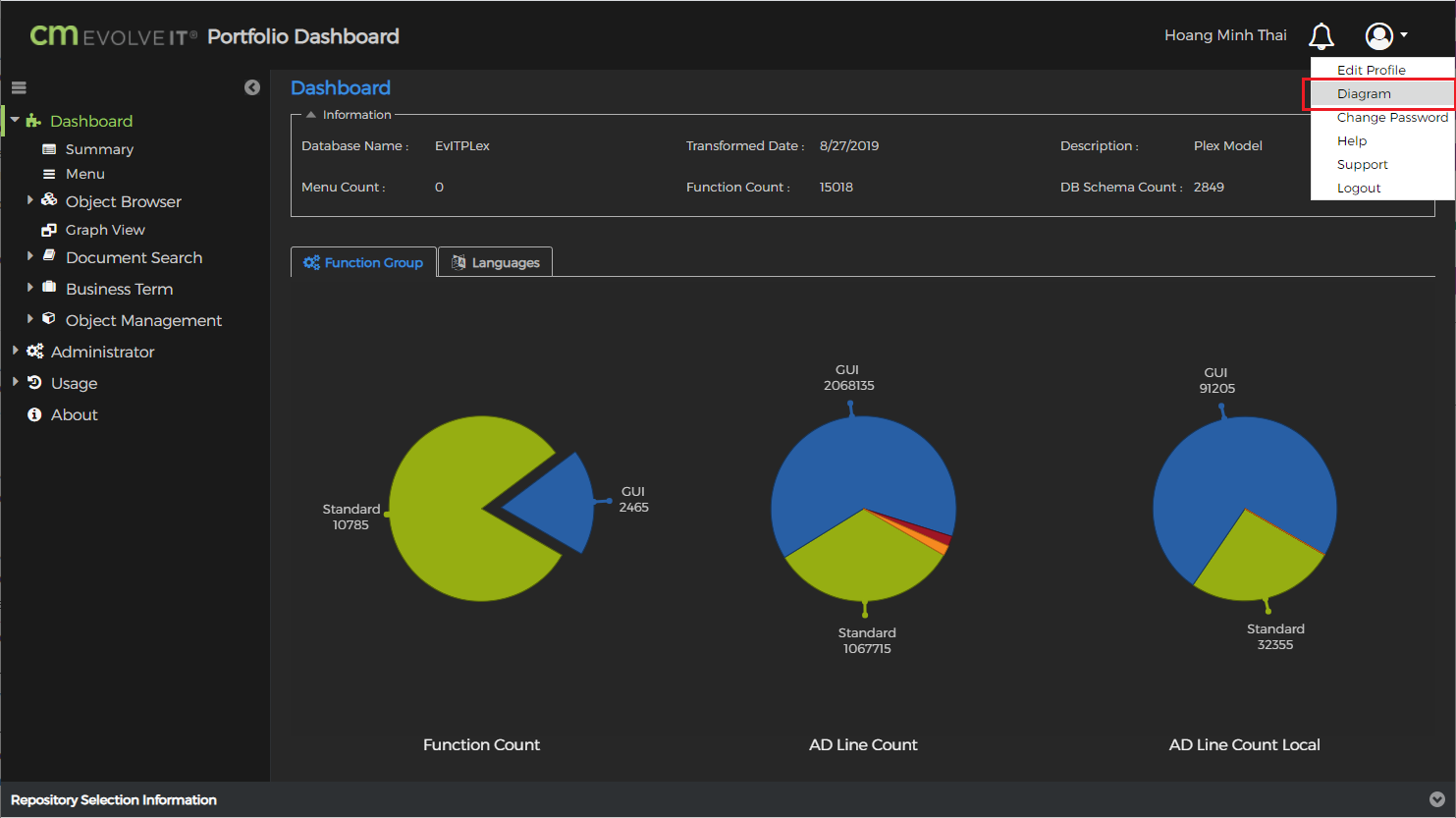Viewport: 1456px width, 818px height.
Task: Click the Object Browser cubes icon
Action: (x=49, y=200)
